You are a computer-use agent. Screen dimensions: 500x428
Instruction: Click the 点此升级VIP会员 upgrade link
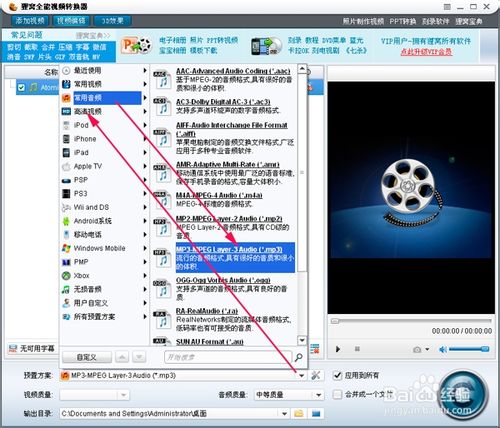click(x=426, y=52)
